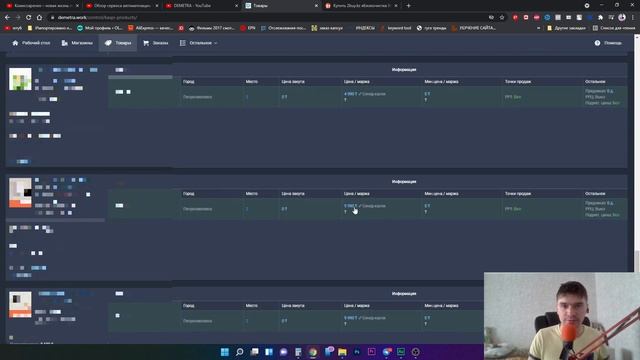Image resolution: width=640 pixels, height=360 pixels.
Task: Open File Explorer from the taskbar
Action: [342, 352]
